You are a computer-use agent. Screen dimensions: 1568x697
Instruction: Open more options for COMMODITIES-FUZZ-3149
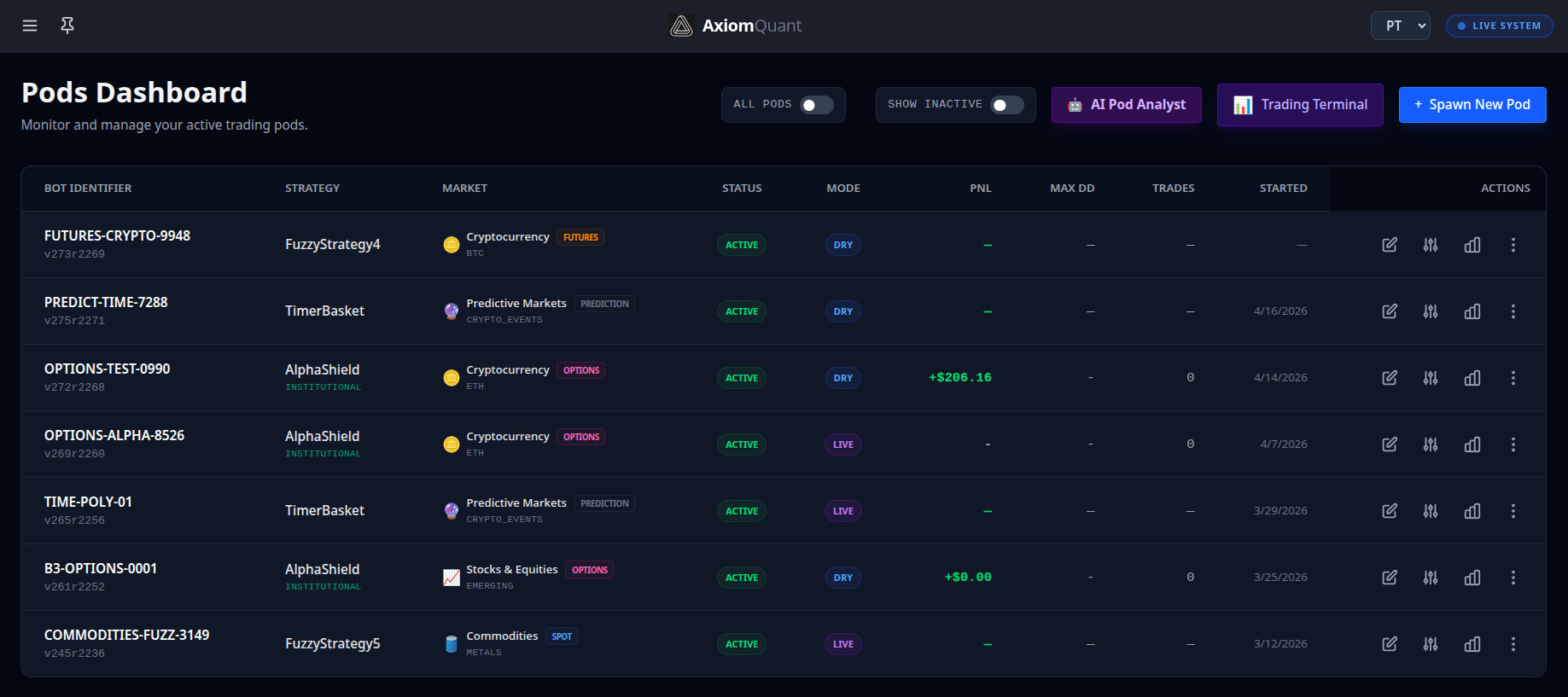[x=1513, y=644]
